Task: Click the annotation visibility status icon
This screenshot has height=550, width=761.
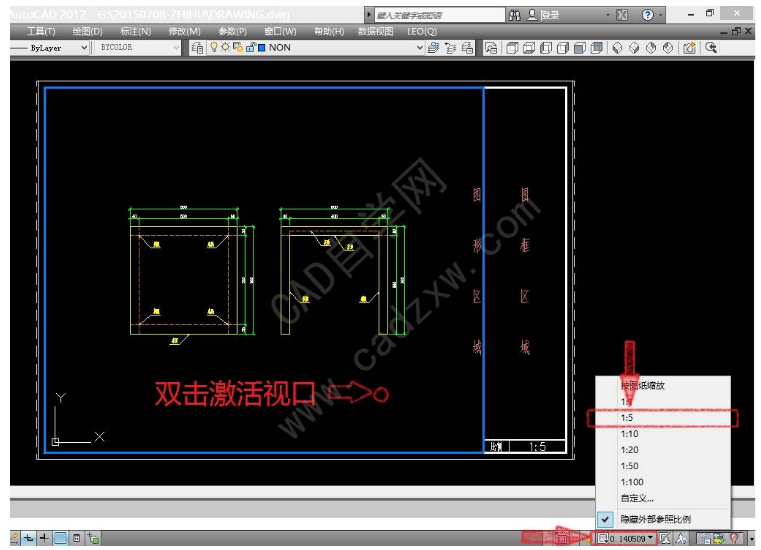Action: point(665,538)
